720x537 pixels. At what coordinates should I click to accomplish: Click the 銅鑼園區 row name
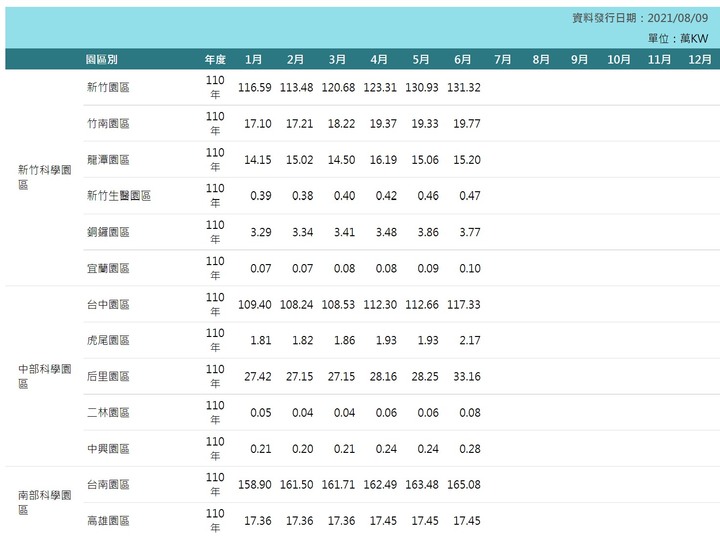tap(108, 232)
